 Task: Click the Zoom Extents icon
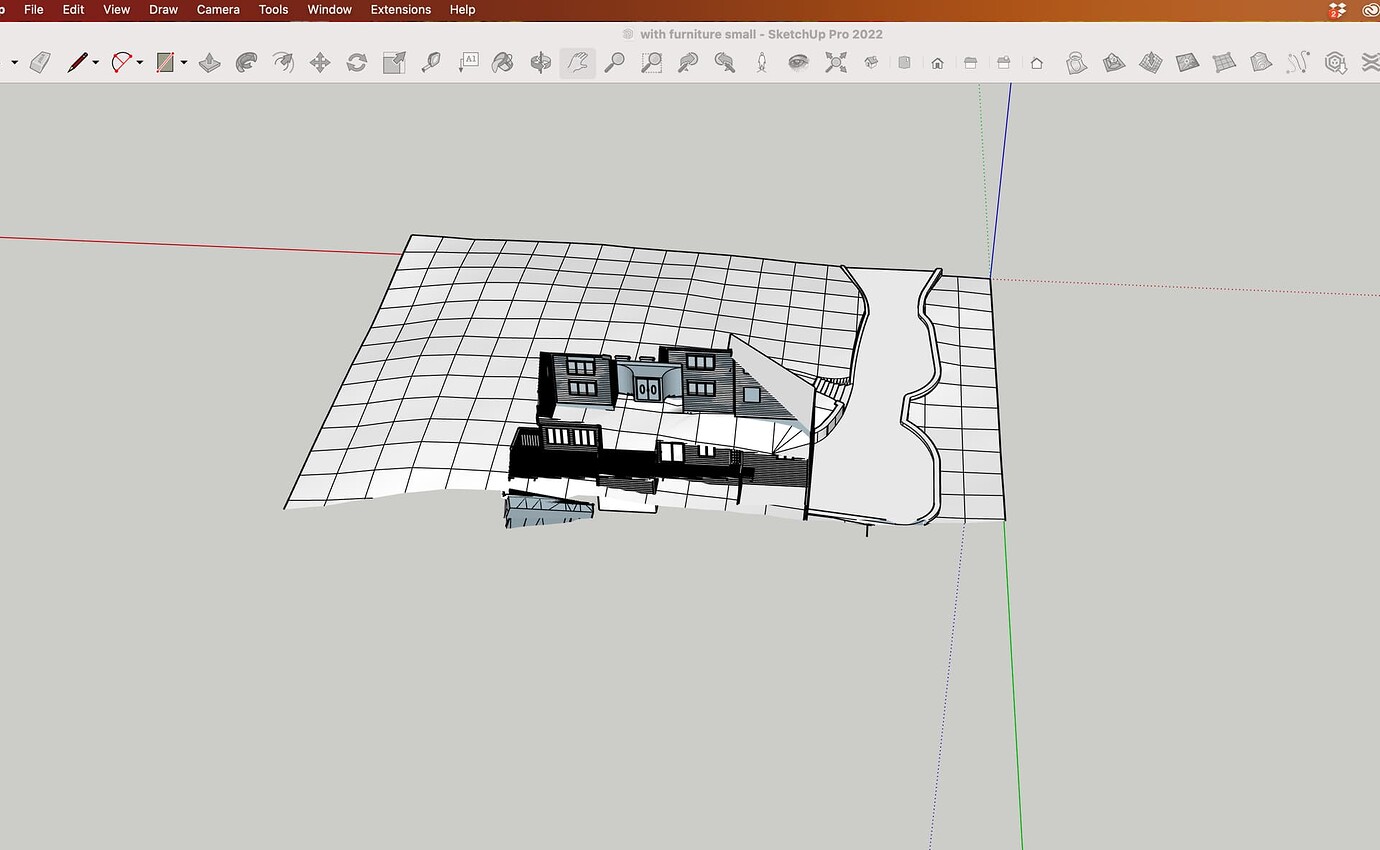pyautogui.click(x=836, y=62)
